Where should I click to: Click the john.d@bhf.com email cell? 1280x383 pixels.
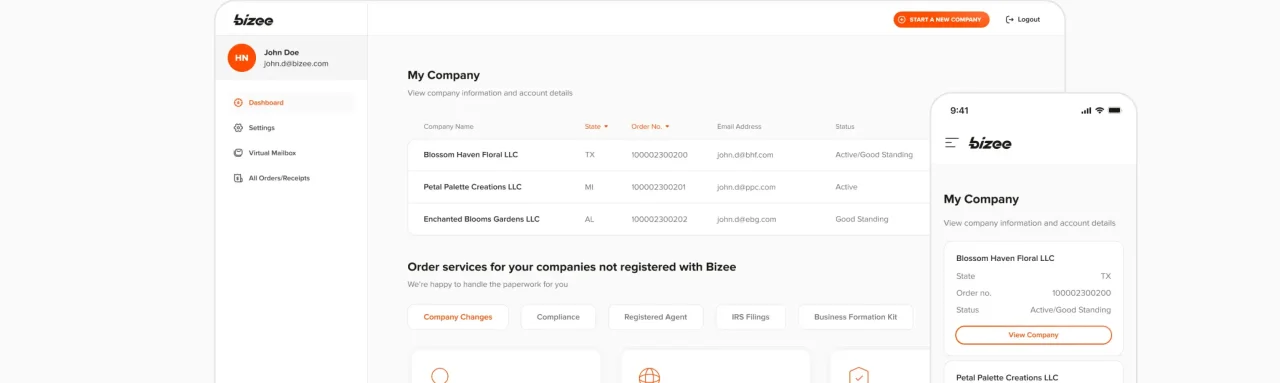(x=745, y=155)
